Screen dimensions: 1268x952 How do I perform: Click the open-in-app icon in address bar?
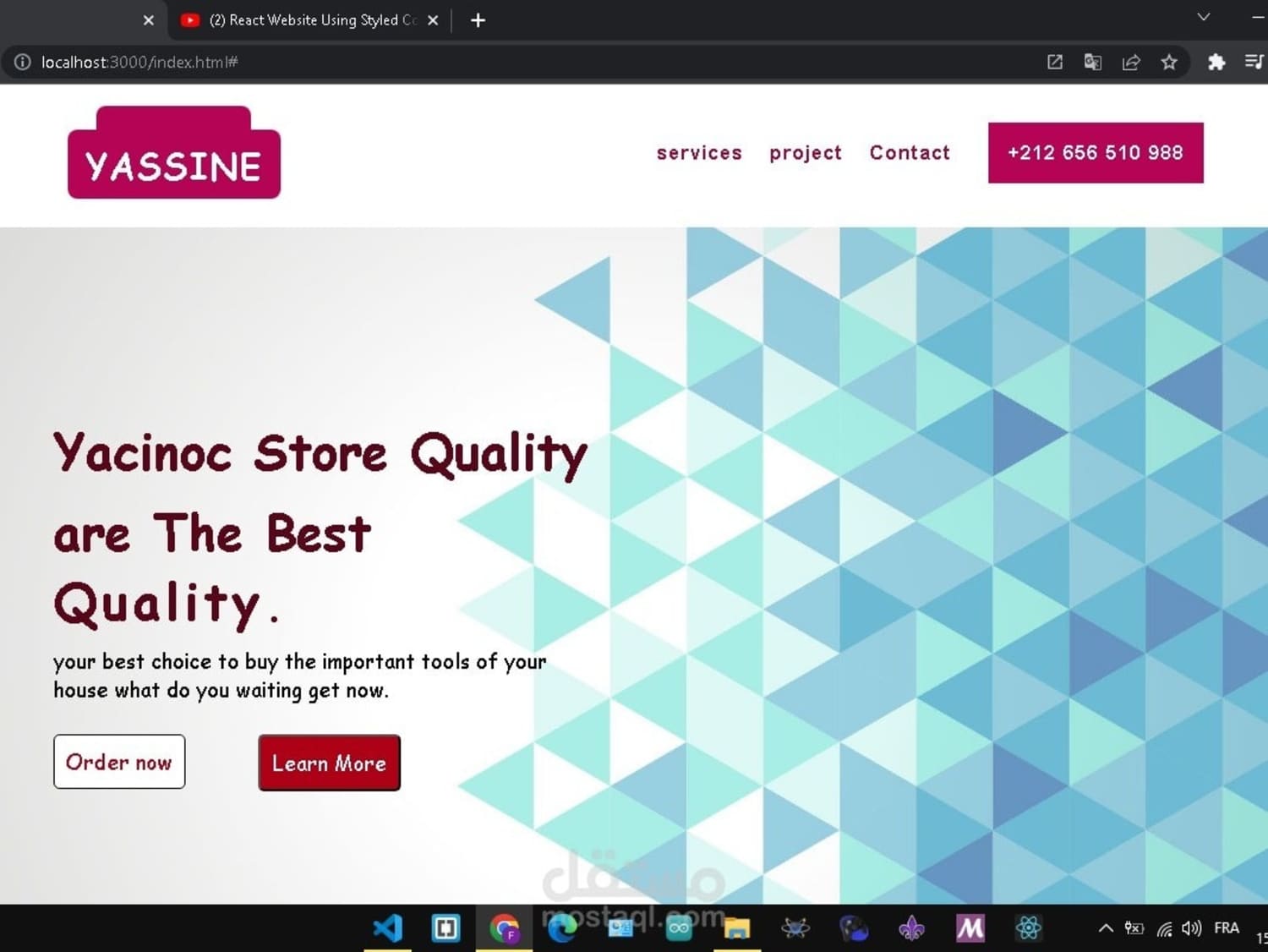coord(1055,62)
